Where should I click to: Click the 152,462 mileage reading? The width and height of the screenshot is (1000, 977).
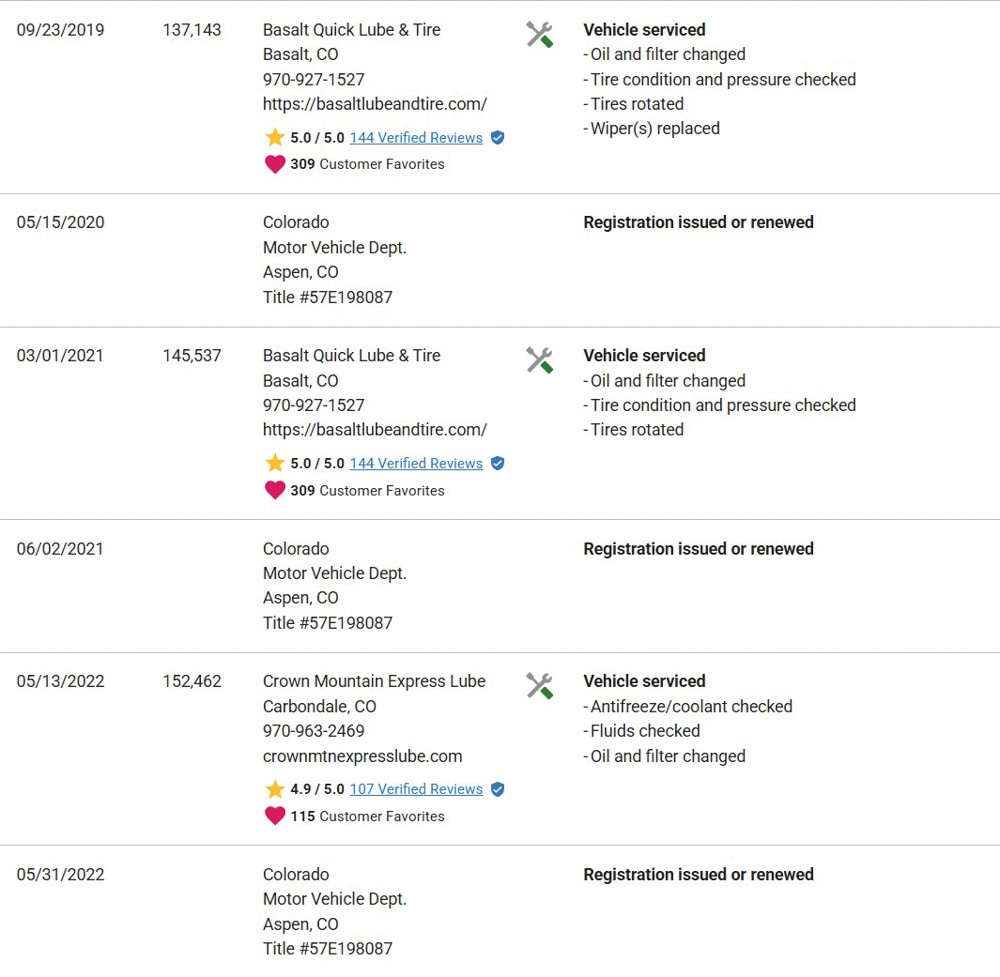point(192,682)
